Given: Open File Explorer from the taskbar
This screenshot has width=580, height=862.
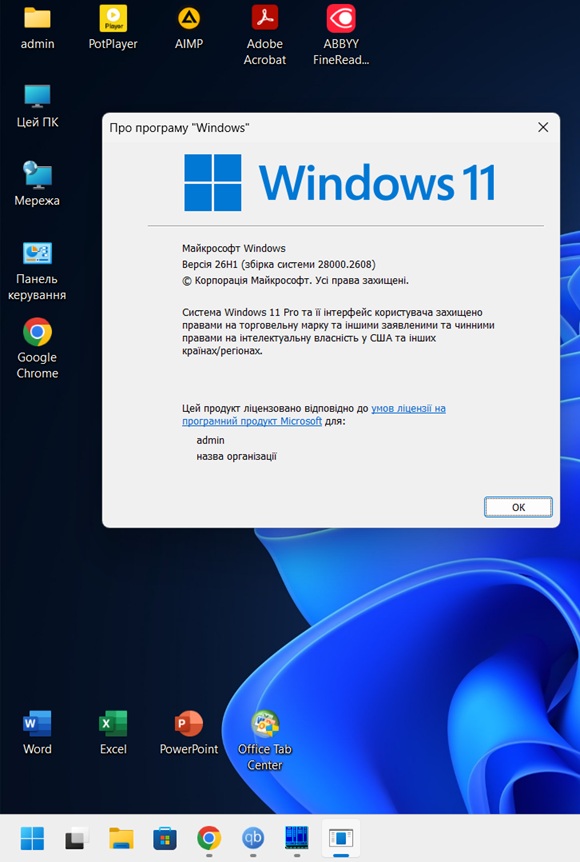Looking at the screenshot, I should [x=121, y=838].
